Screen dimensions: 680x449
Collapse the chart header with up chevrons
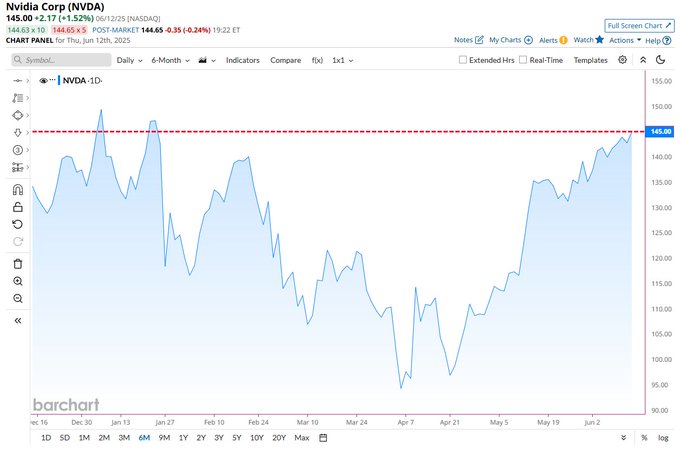pyautogui.click(x=643, y=60)
